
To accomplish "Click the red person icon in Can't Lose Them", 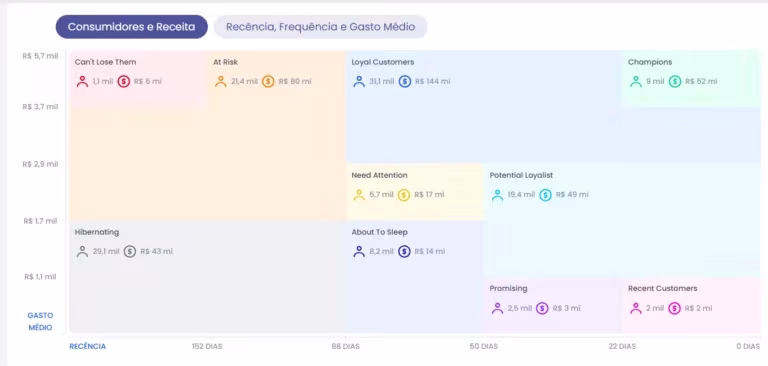I will (x=82, y=81).
